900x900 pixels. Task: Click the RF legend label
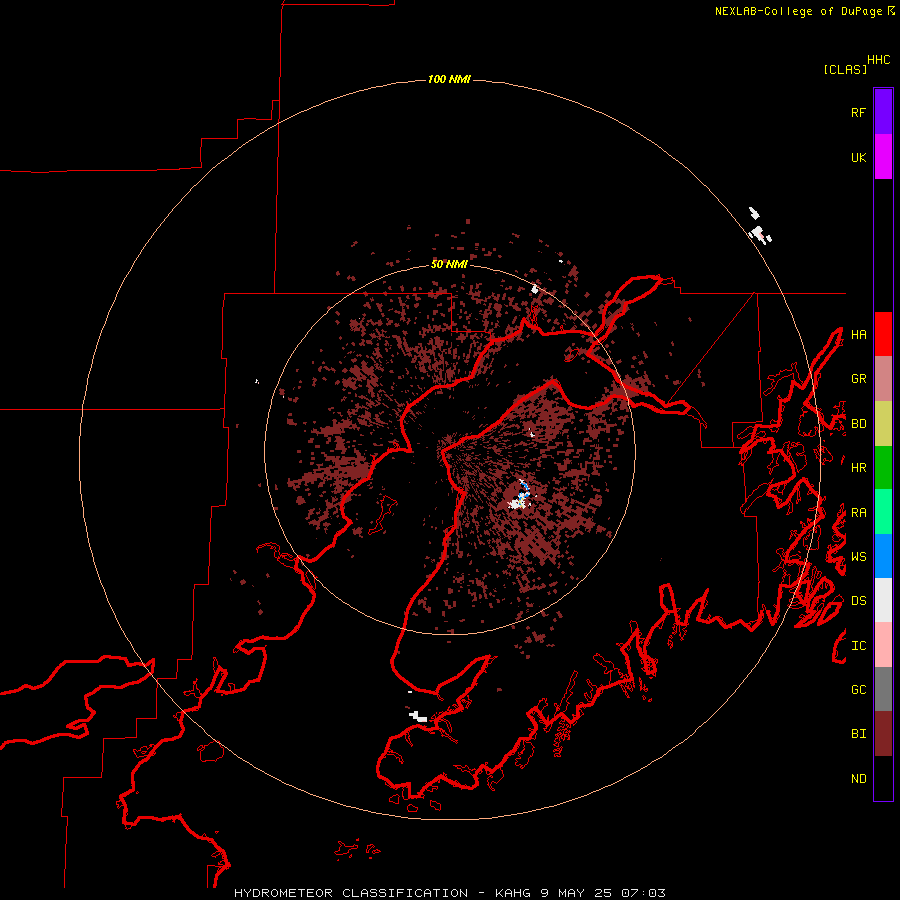pos(858,112)
